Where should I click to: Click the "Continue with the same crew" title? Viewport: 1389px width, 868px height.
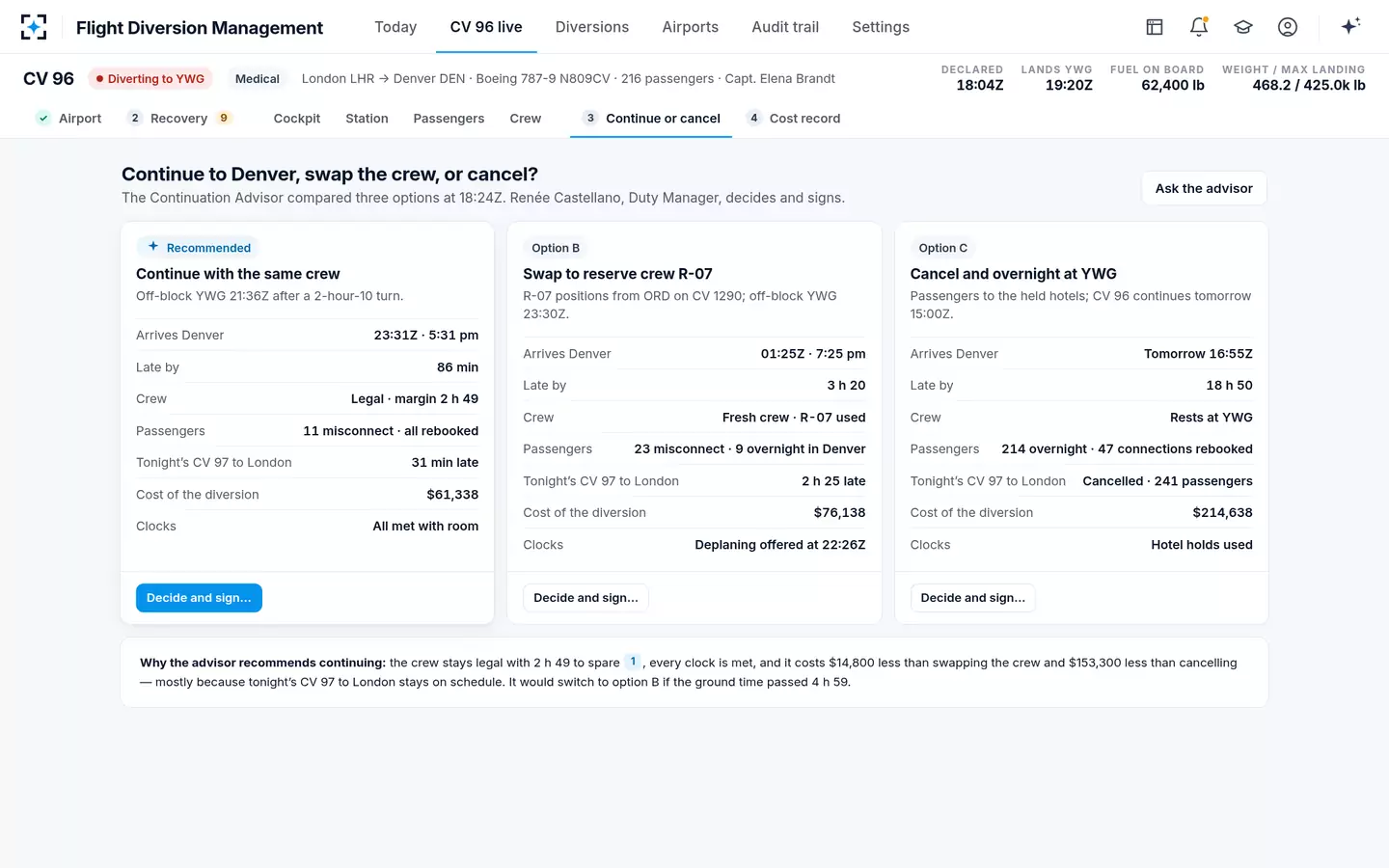[238, 274]
